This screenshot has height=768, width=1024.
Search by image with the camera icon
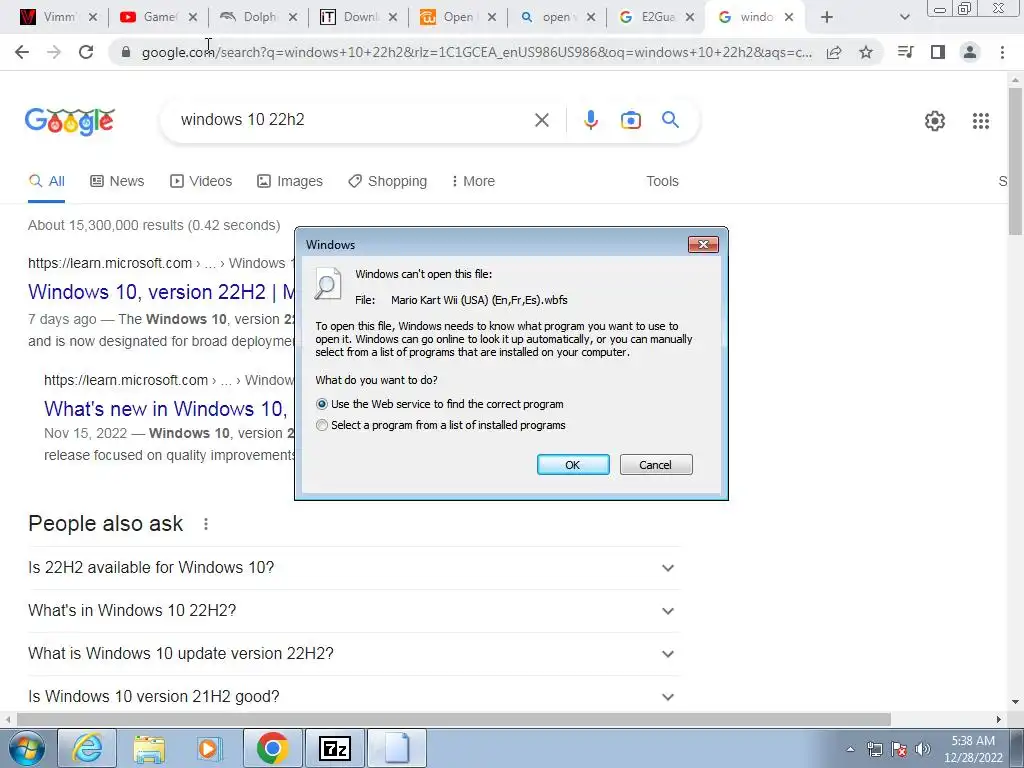(630, 120)
